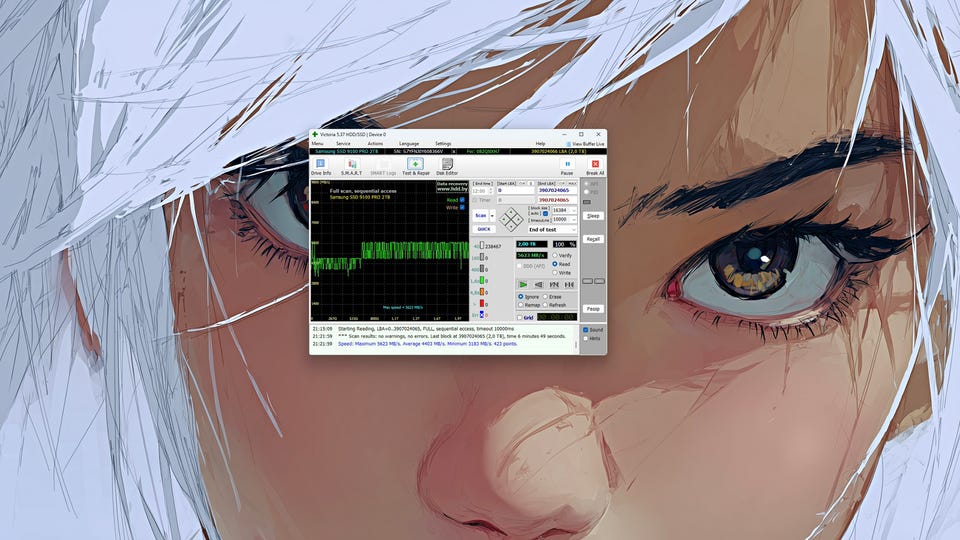Click the bottom arrow of the diamond pad
Viewport: 960px width, 540px height.
(x=511, y=227)
